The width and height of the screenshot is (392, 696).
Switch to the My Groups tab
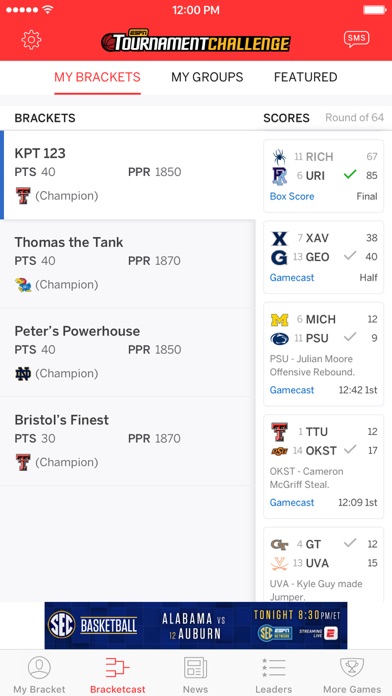(207, 77)
